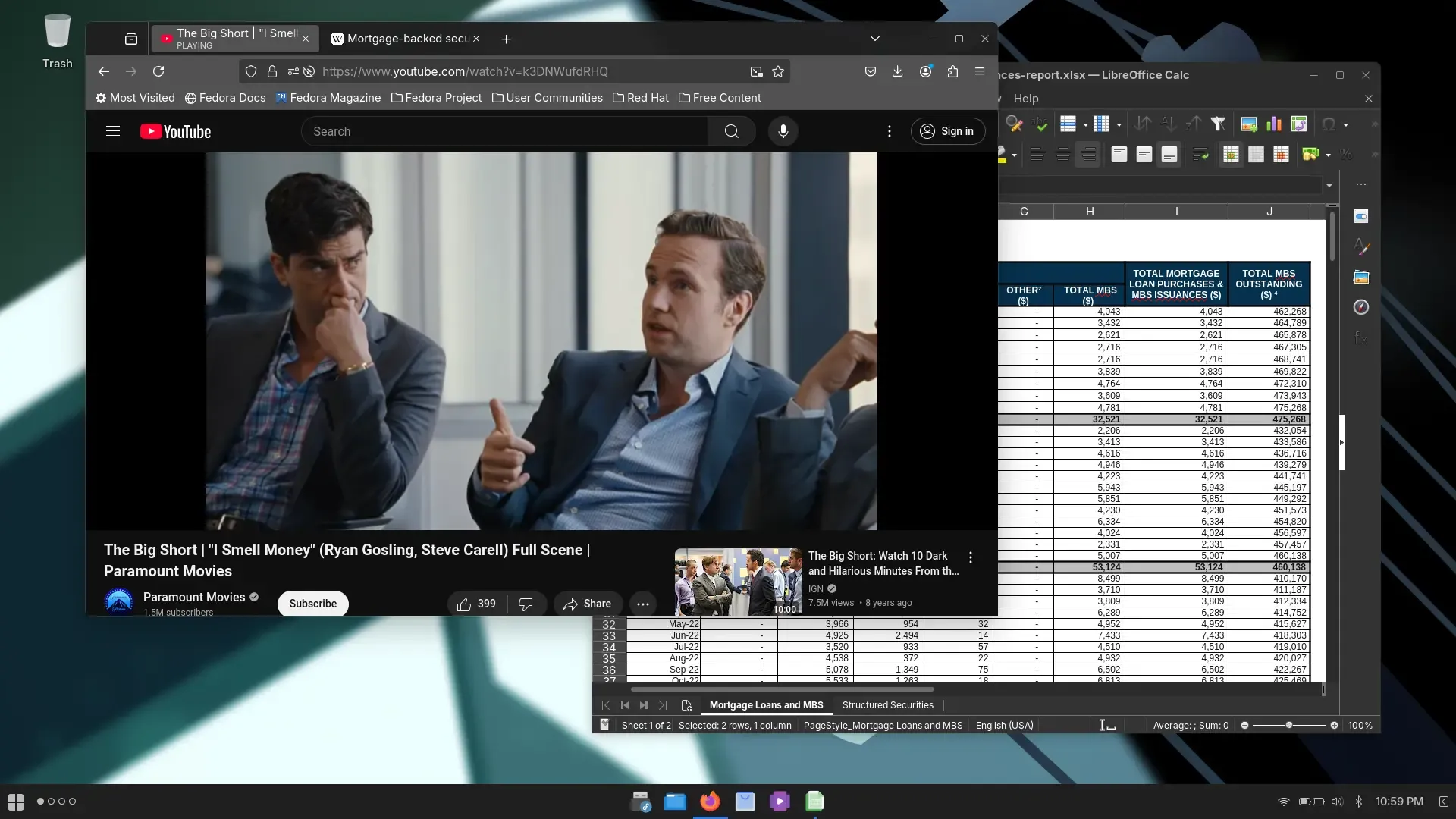The width and height of the screenshot is (1456, 819).
Task: Open Firefox account icon
Action: (925, 71)
